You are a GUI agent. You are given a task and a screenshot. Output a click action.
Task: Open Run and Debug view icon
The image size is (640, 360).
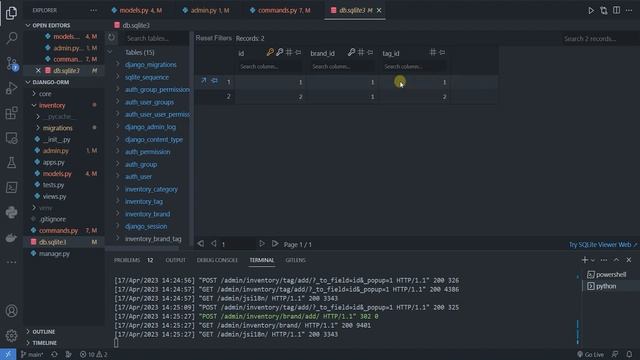[x=11, y=88]
